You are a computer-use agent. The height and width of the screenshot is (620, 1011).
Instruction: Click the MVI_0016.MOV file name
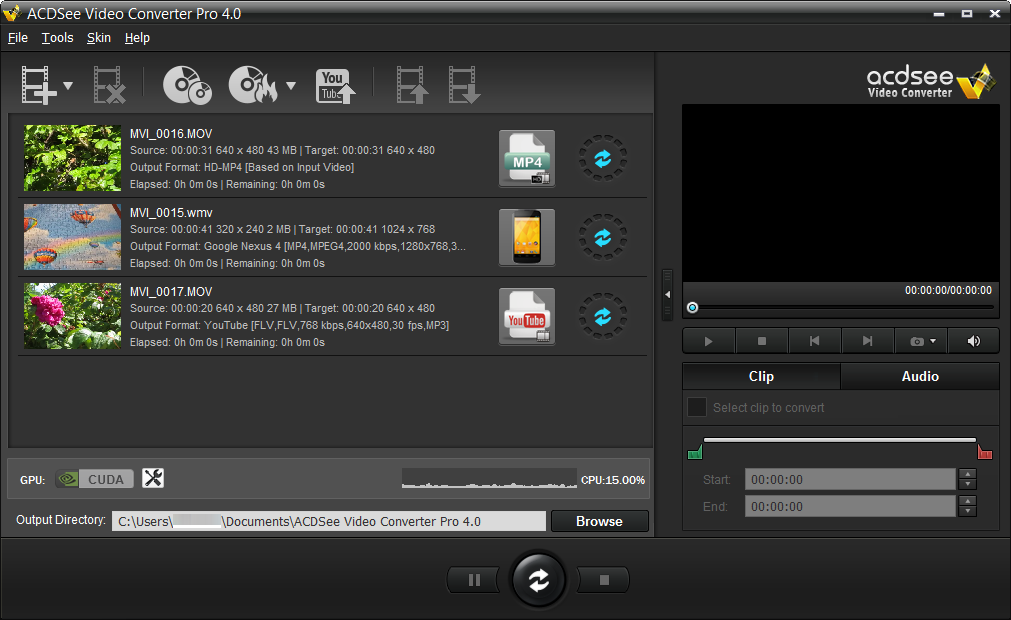point(171,134)
